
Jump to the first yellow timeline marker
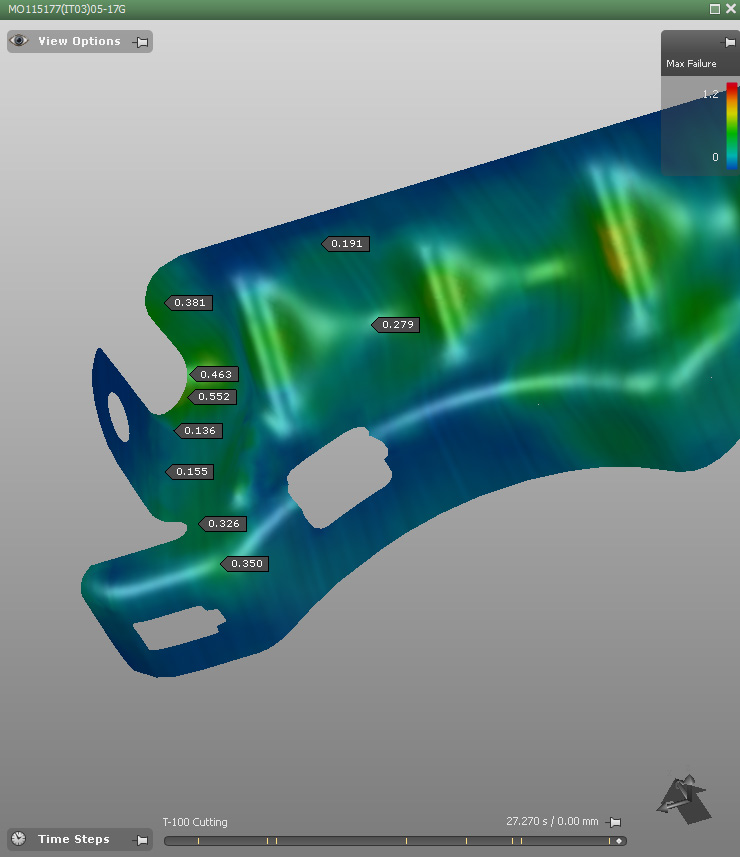pos(198,841)
